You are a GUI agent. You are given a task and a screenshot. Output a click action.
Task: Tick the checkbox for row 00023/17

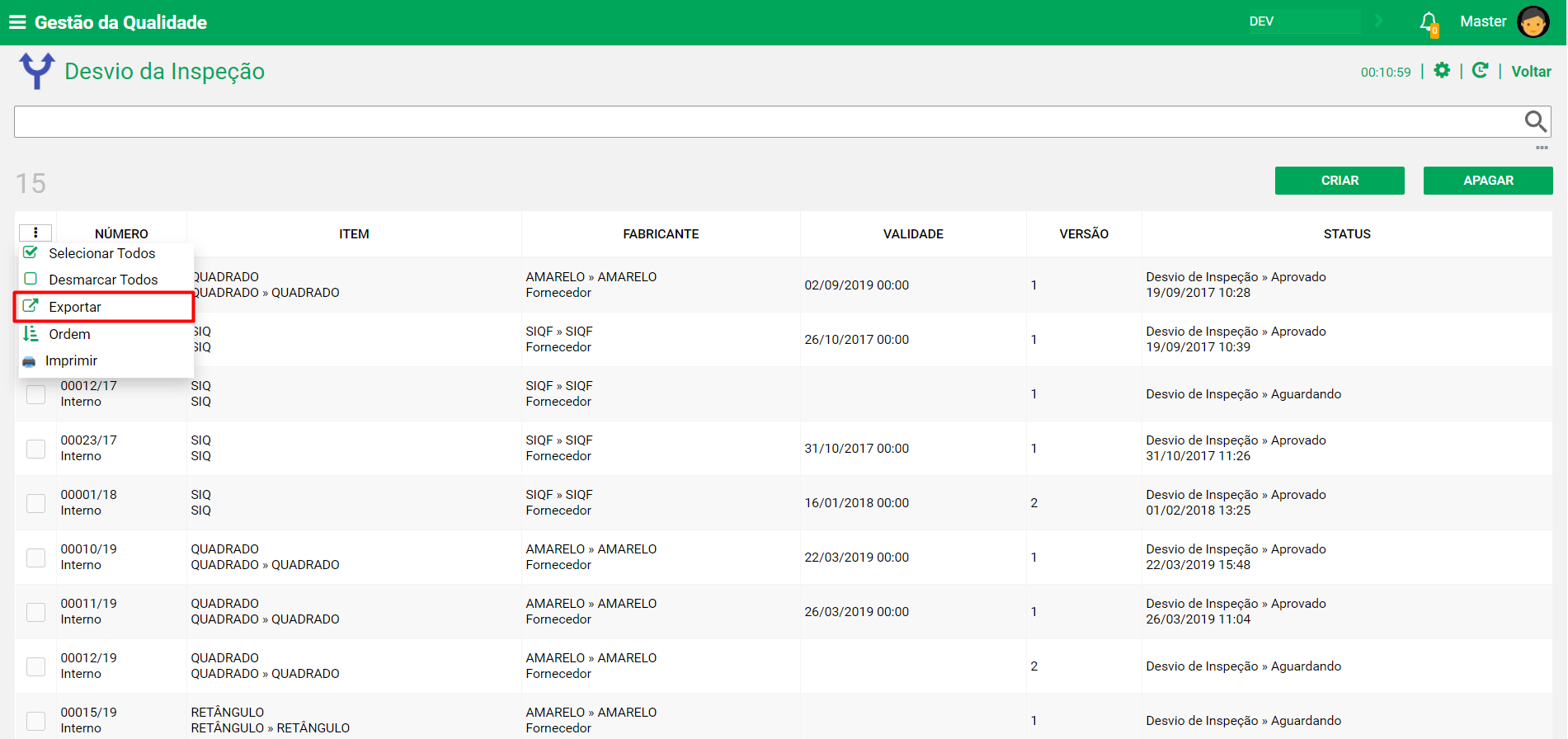tap(36, 449)
